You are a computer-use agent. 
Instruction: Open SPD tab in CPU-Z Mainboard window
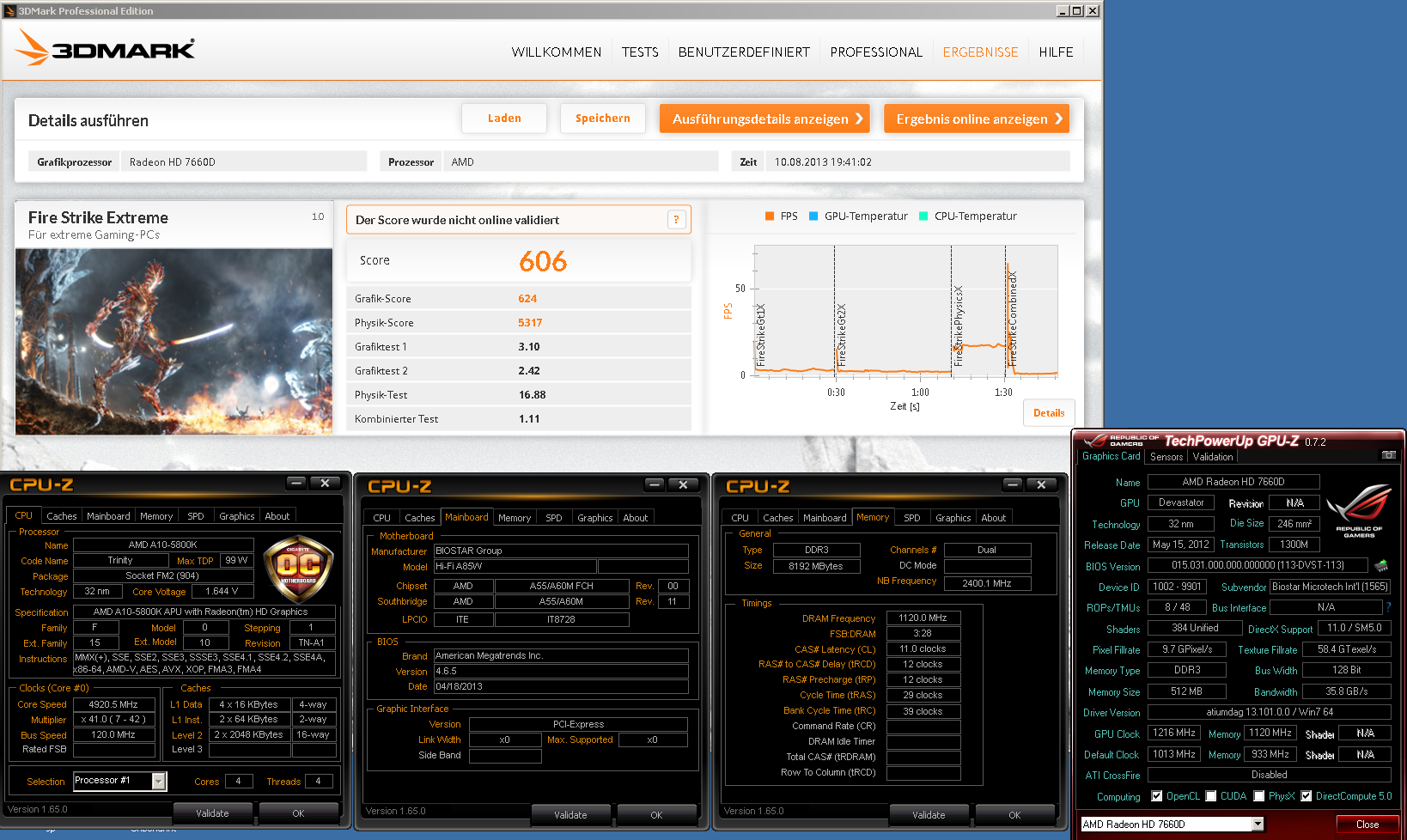pos(554,518)
